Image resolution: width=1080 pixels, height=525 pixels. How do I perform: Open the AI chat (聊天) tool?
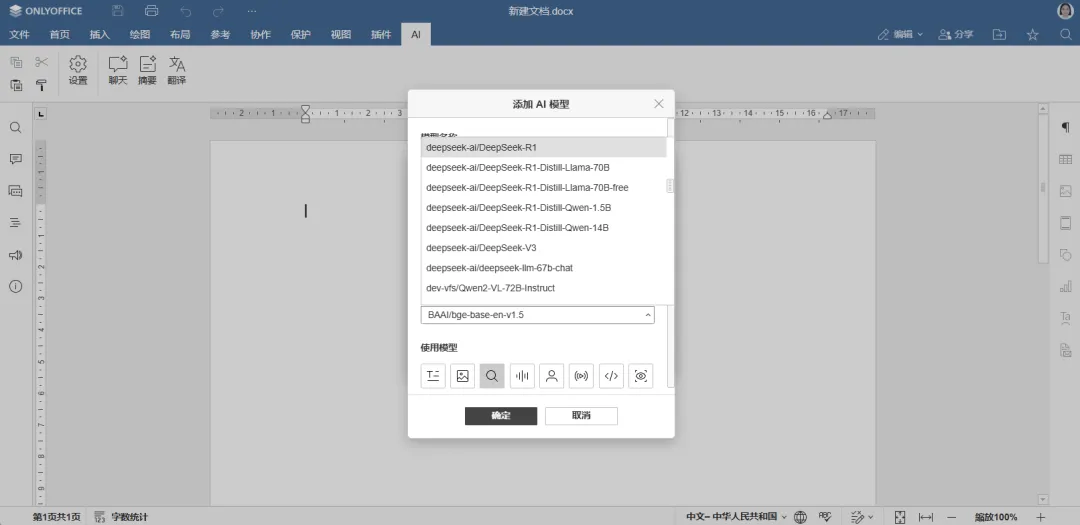click(x=118, y=71)
